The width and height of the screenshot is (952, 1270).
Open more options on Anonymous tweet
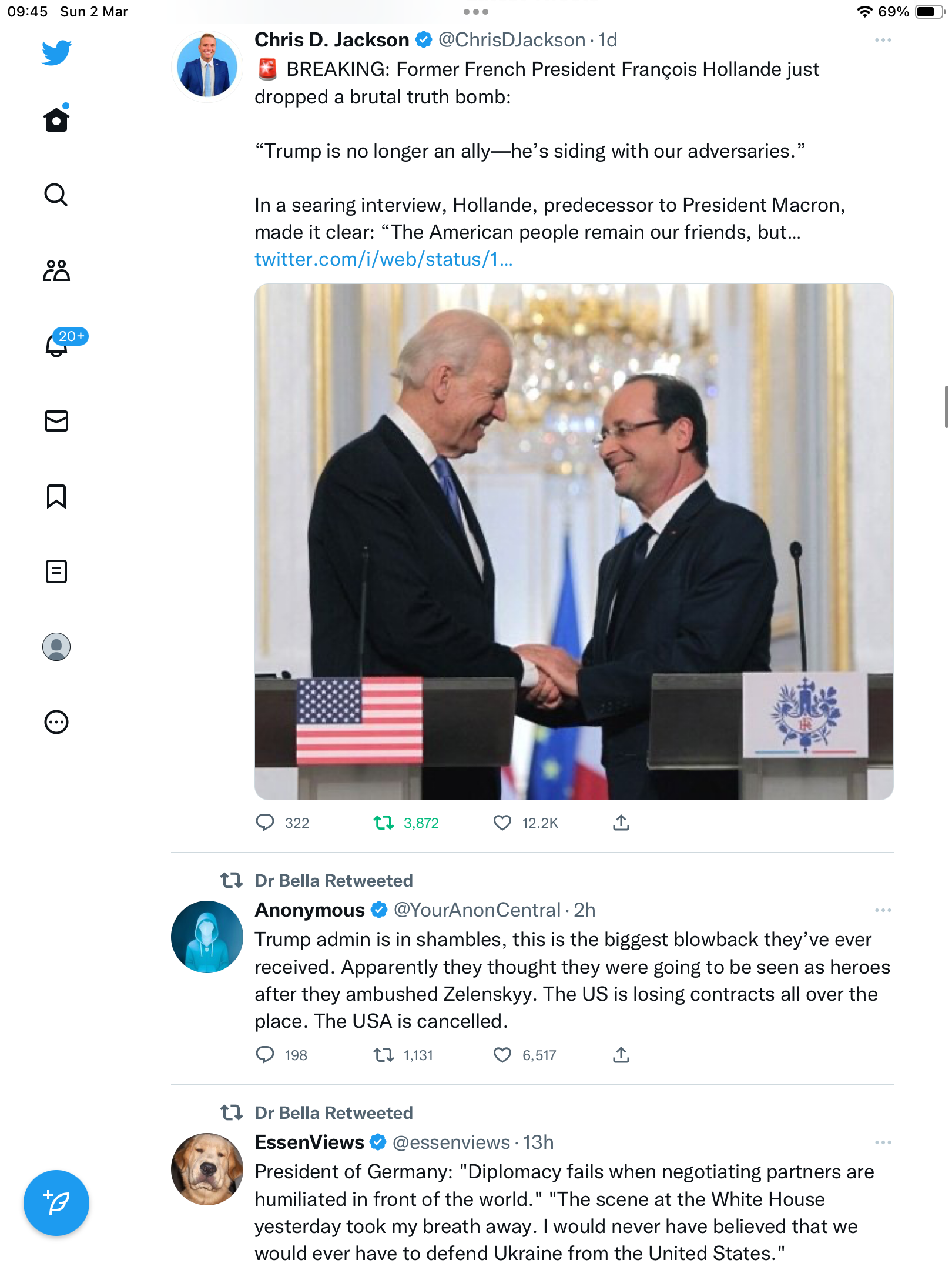[x=883, y=910]
